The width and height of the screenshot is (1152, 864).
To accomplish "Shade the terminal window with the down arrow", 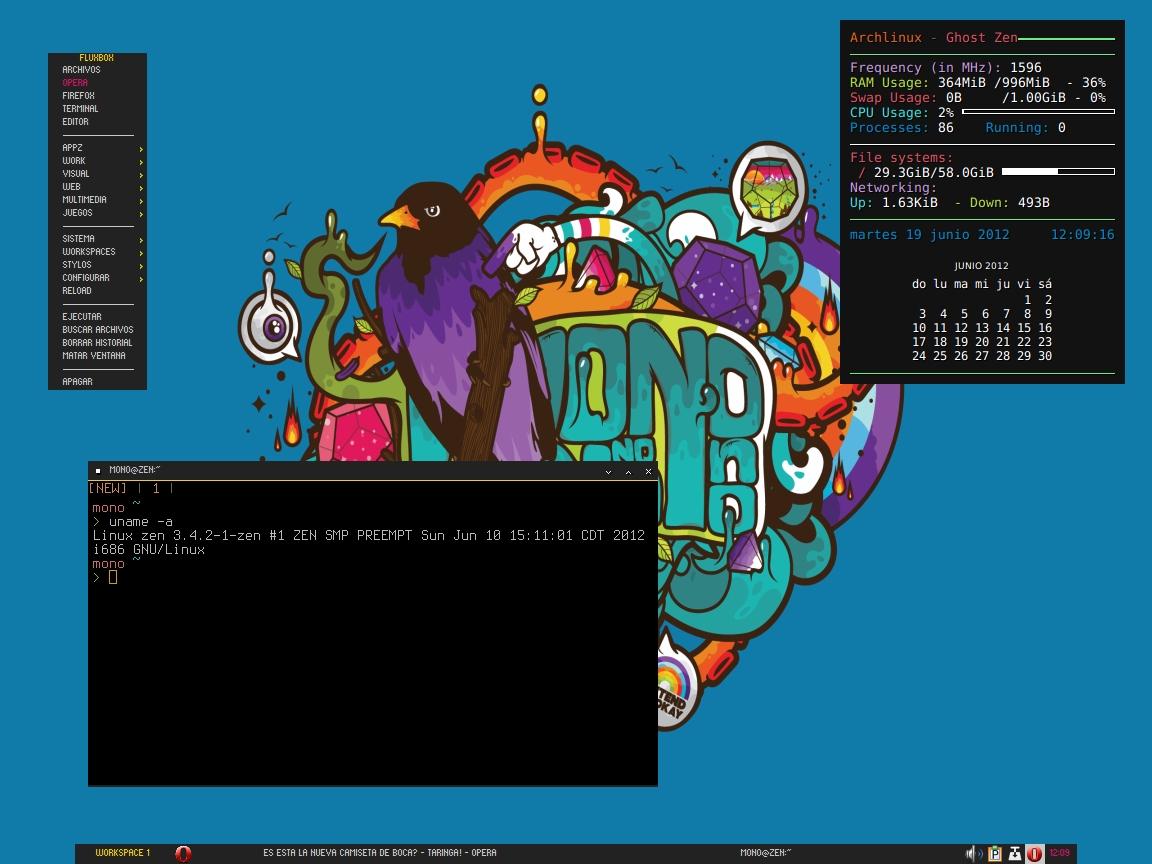I will (608, 472).
